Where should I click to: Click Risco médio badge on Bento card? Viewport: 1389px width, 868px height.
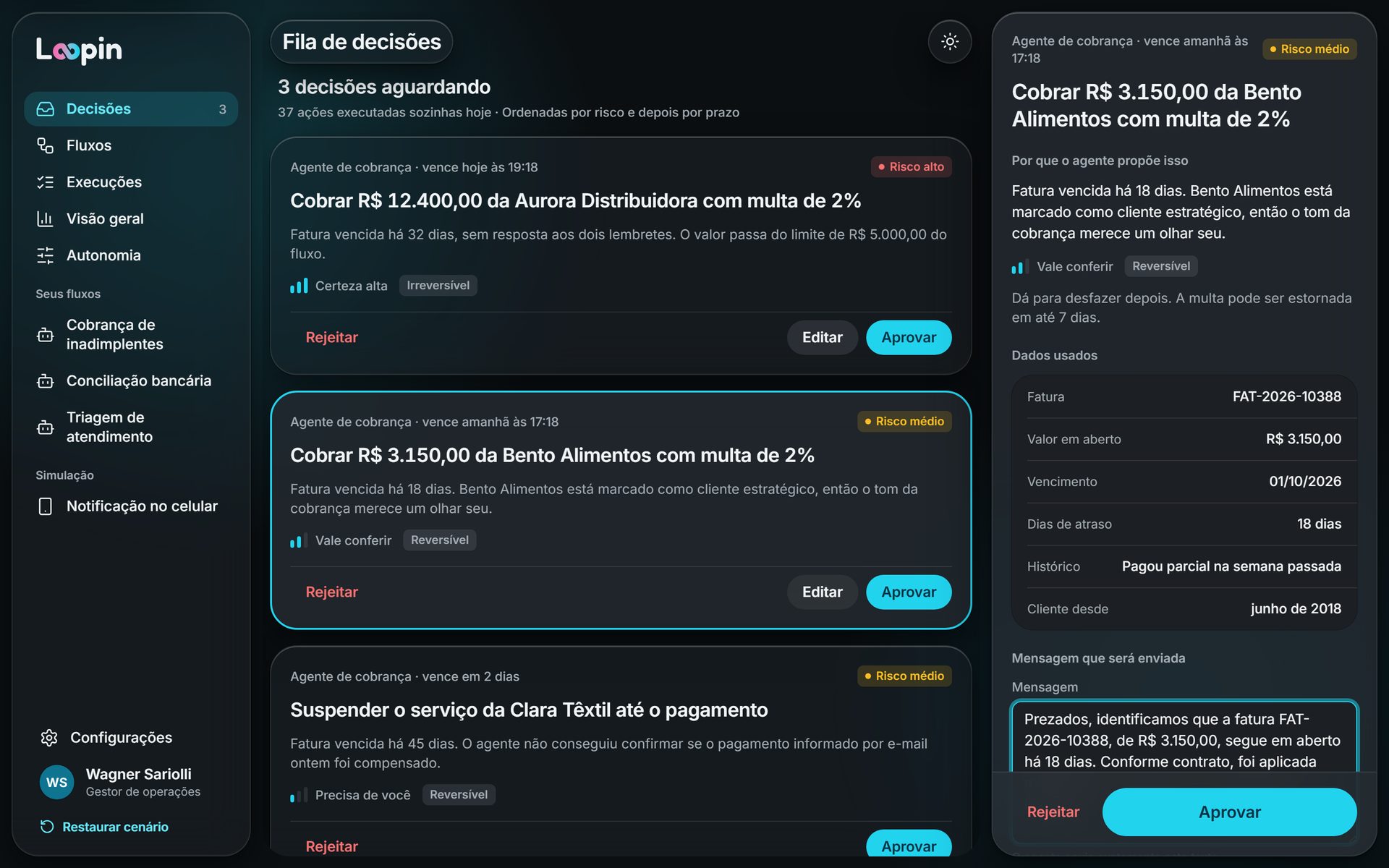[904, 422]
